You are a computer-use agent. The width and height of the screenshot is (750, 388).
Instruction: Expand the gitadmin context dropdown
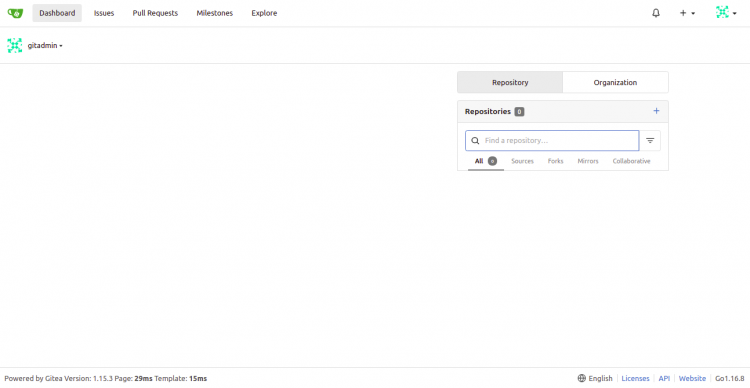point(45,45)
